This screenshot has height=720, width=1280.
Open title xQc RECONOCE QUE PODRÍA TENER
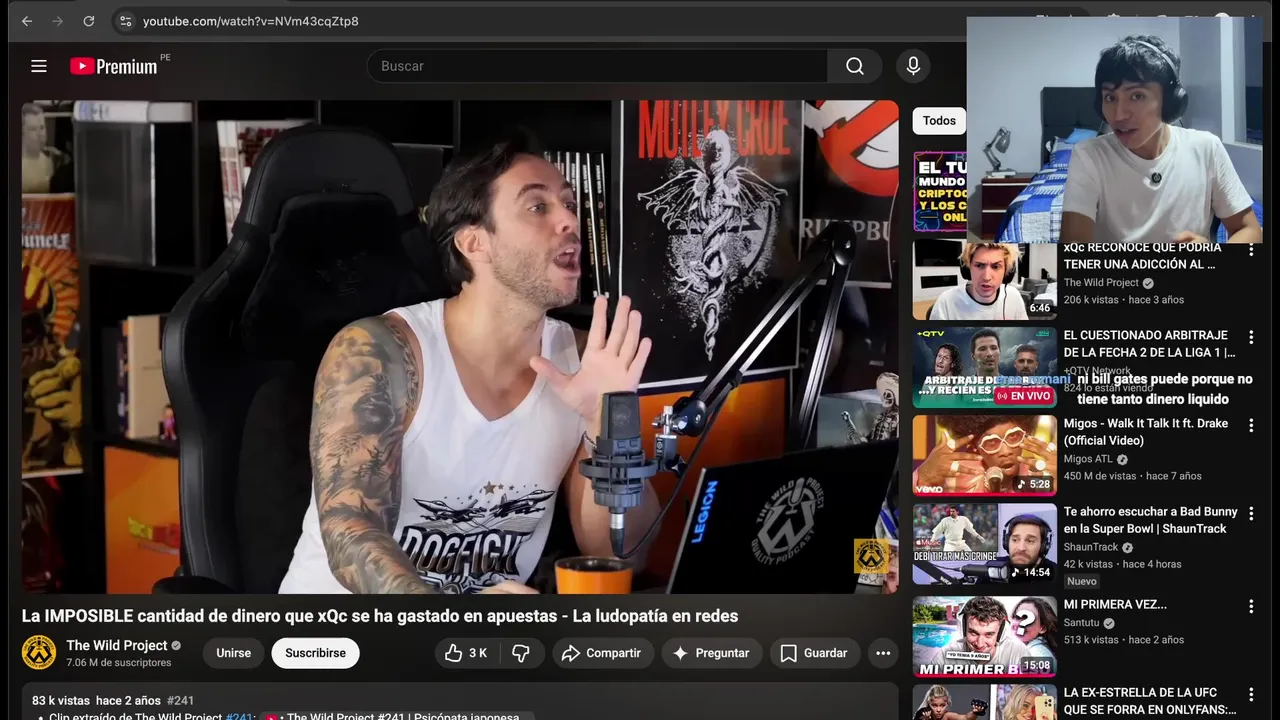[x=1143, y=256]
